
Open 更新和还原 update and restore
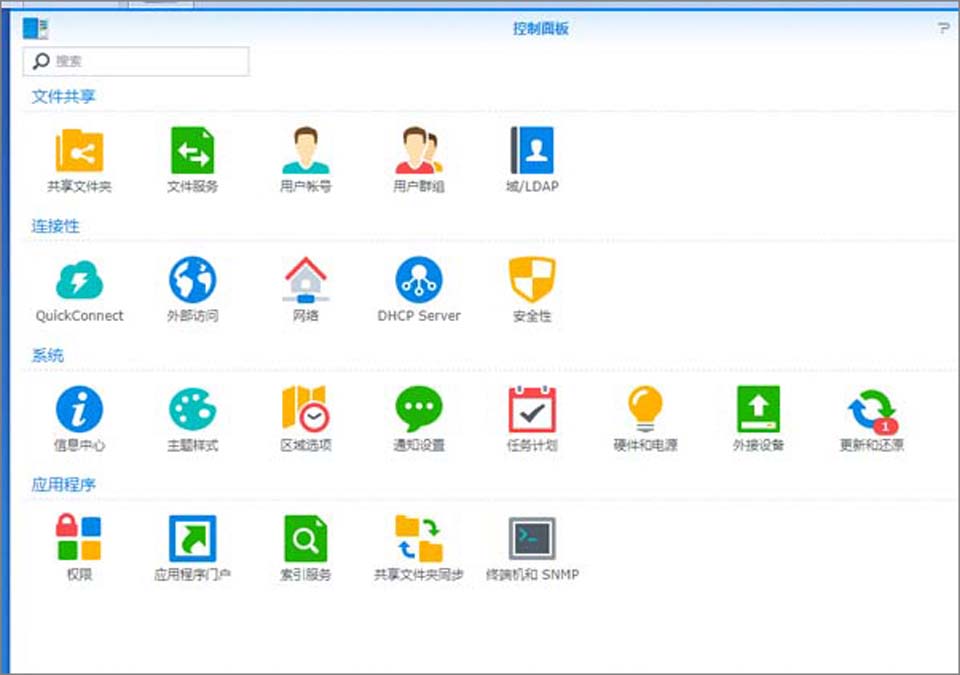pyautogui.click(x=872, y=409)
